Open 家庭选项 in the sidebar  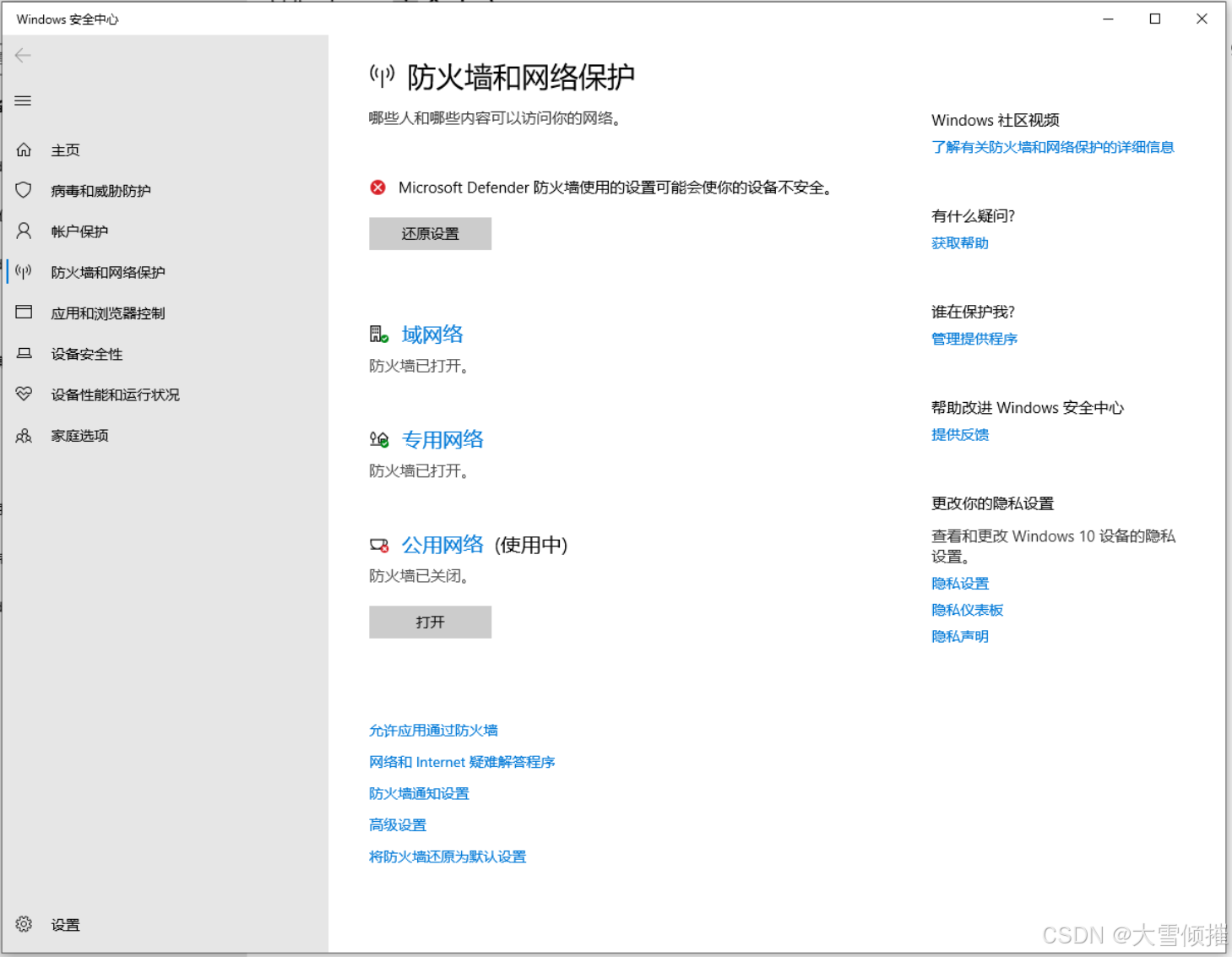(79, 436)
